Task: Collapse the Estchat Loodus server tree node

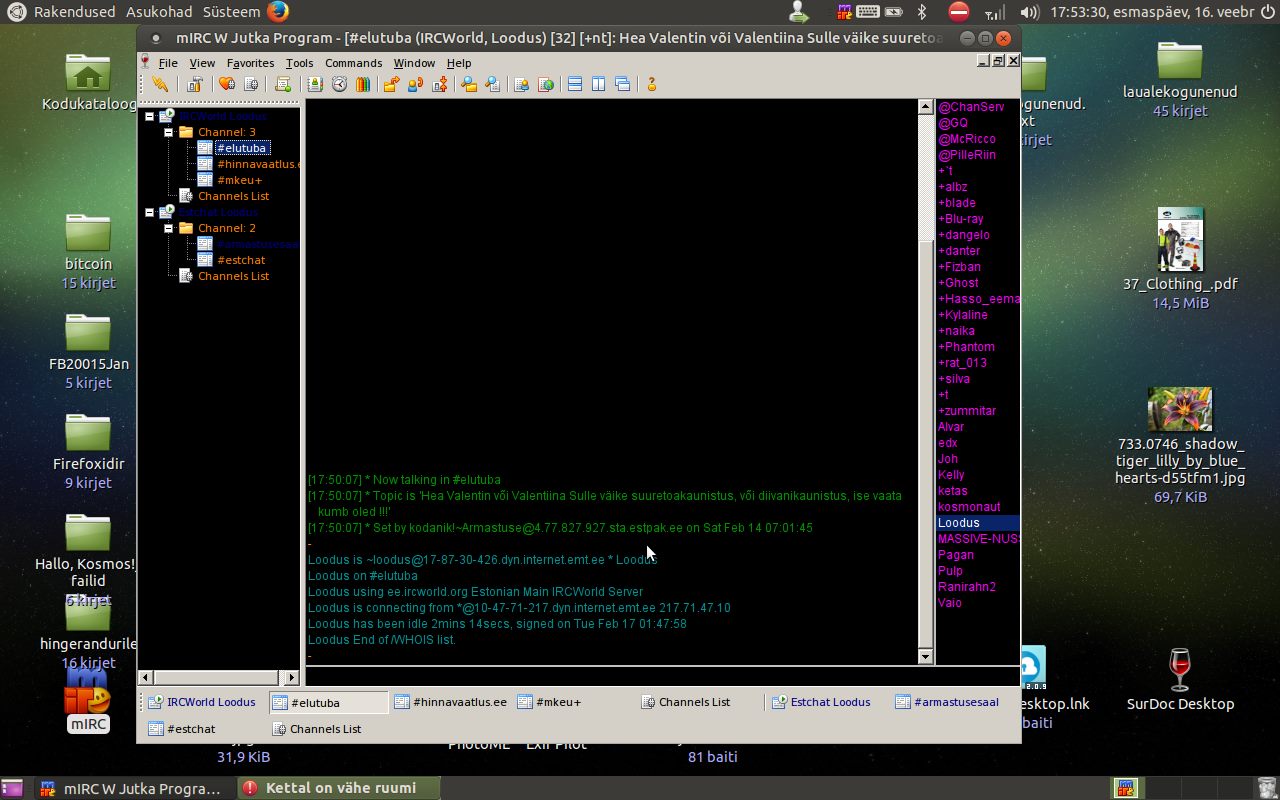Action: pyautogui.click(x=149, y=212)
